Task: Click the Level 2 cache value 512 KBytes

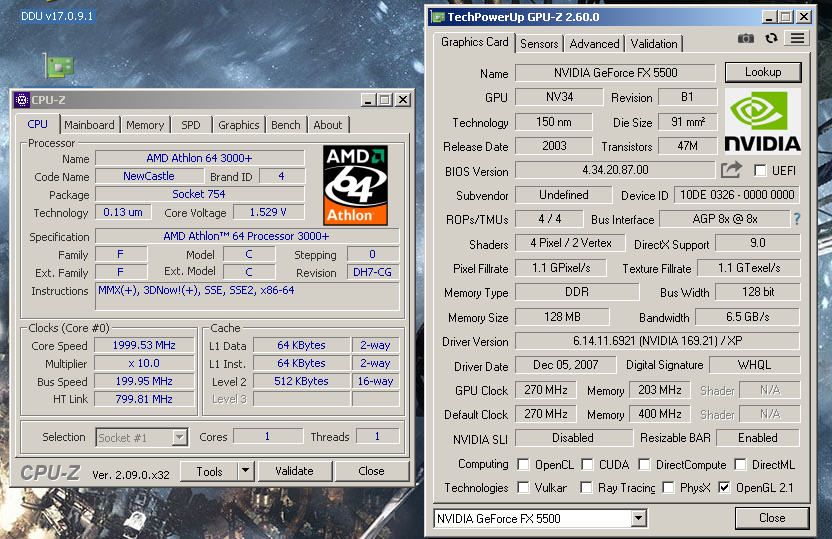Action: 301,381
